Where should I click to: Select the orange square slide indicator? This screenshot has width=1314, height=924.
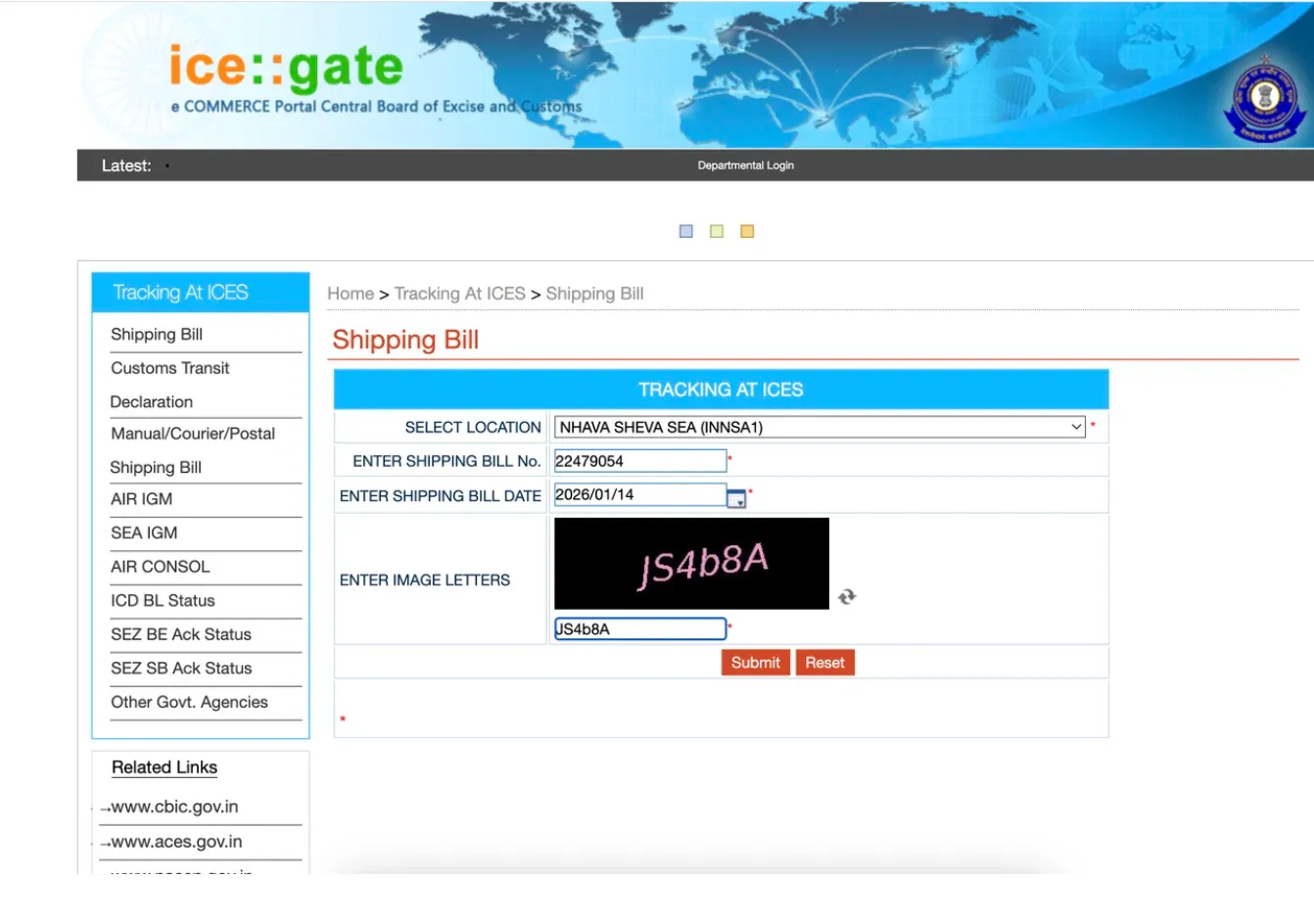(x=747, y=232)
